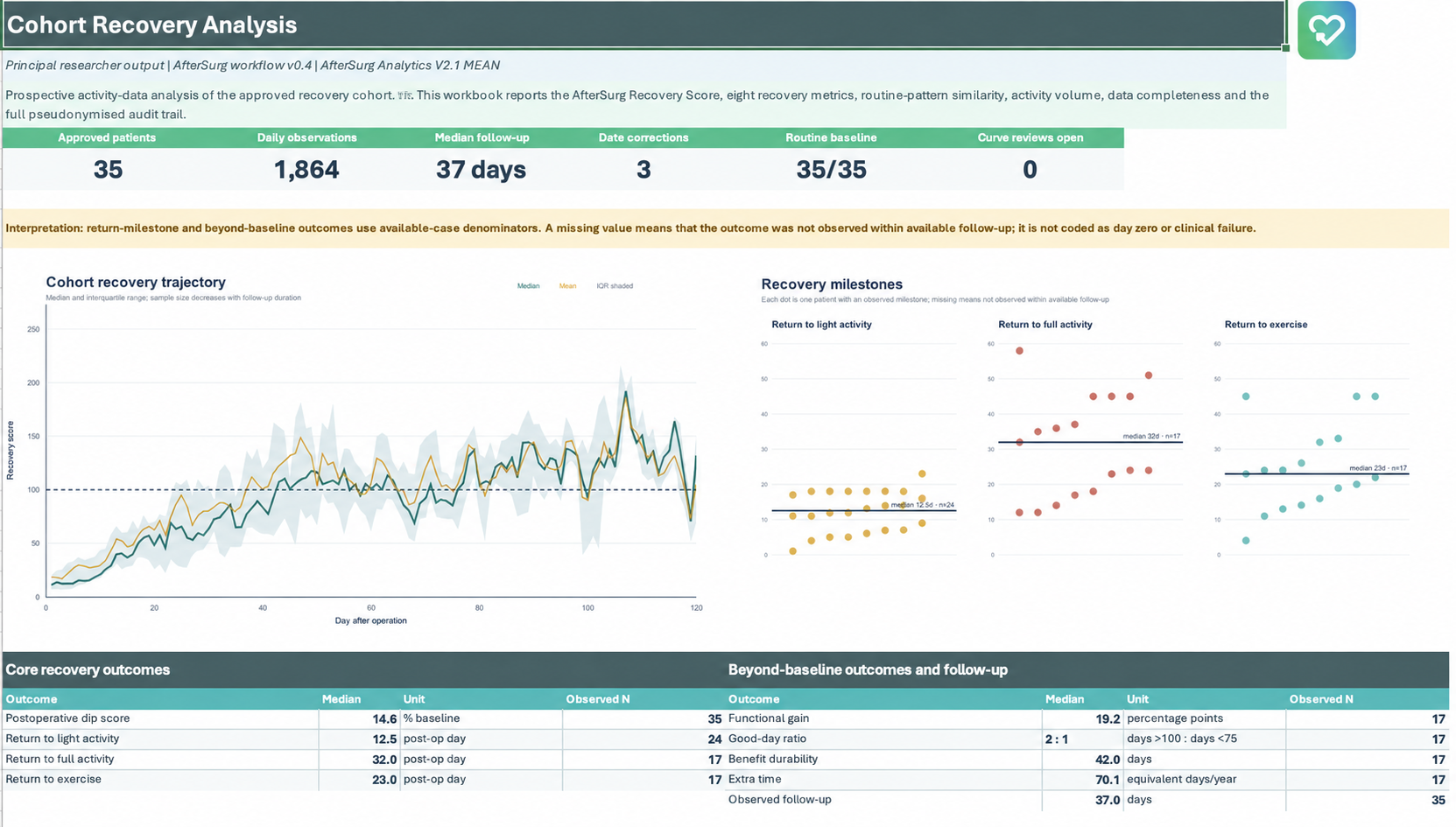Select the '35/35' routine baseline value
This screenshot has width=1456, height=827.
[x=831, y=169]
